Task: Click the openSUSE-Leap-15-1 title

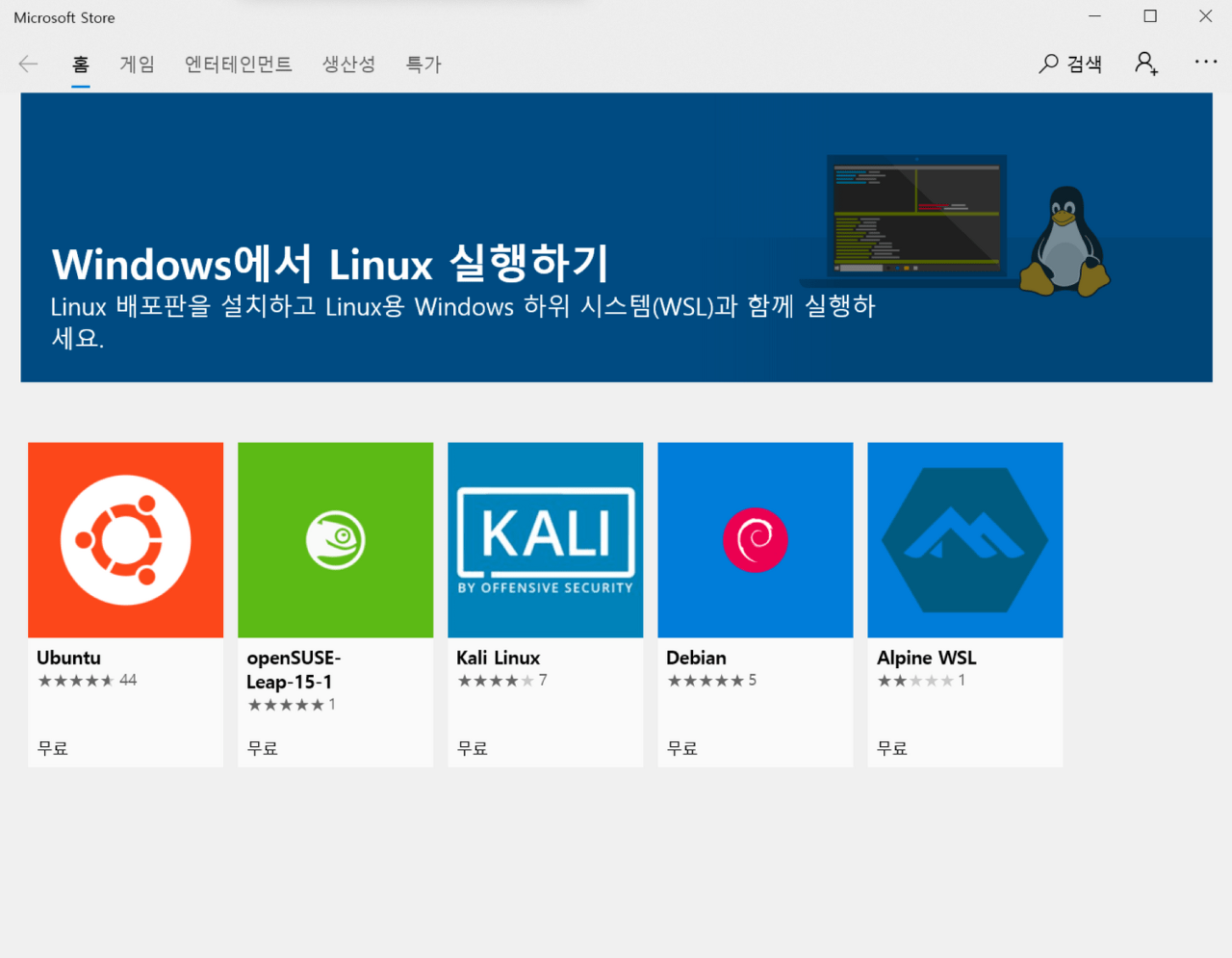Action: (294, 670)
